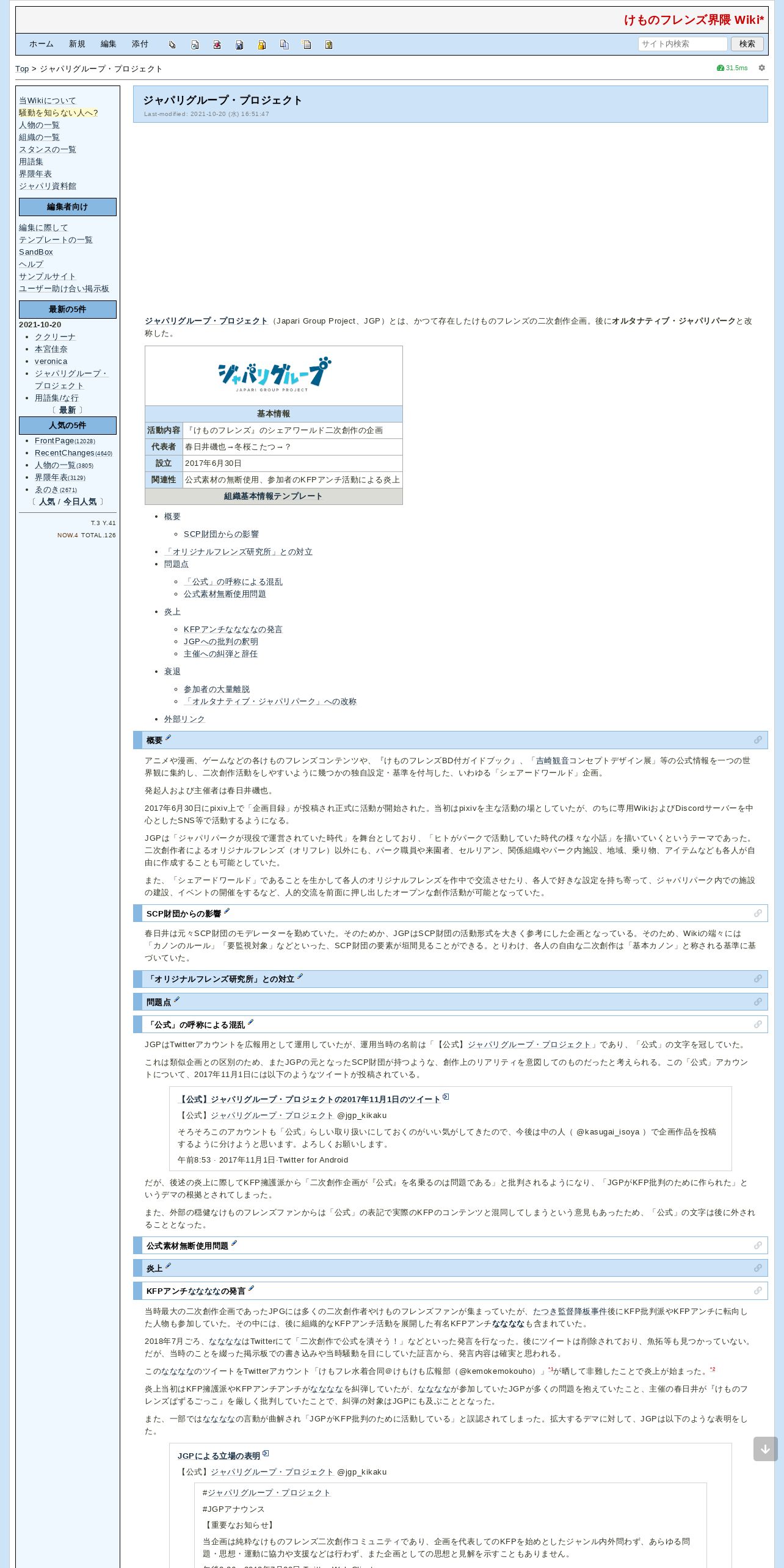
Task: Open 用語集 in the sidebar
Action: click(31, 162)
